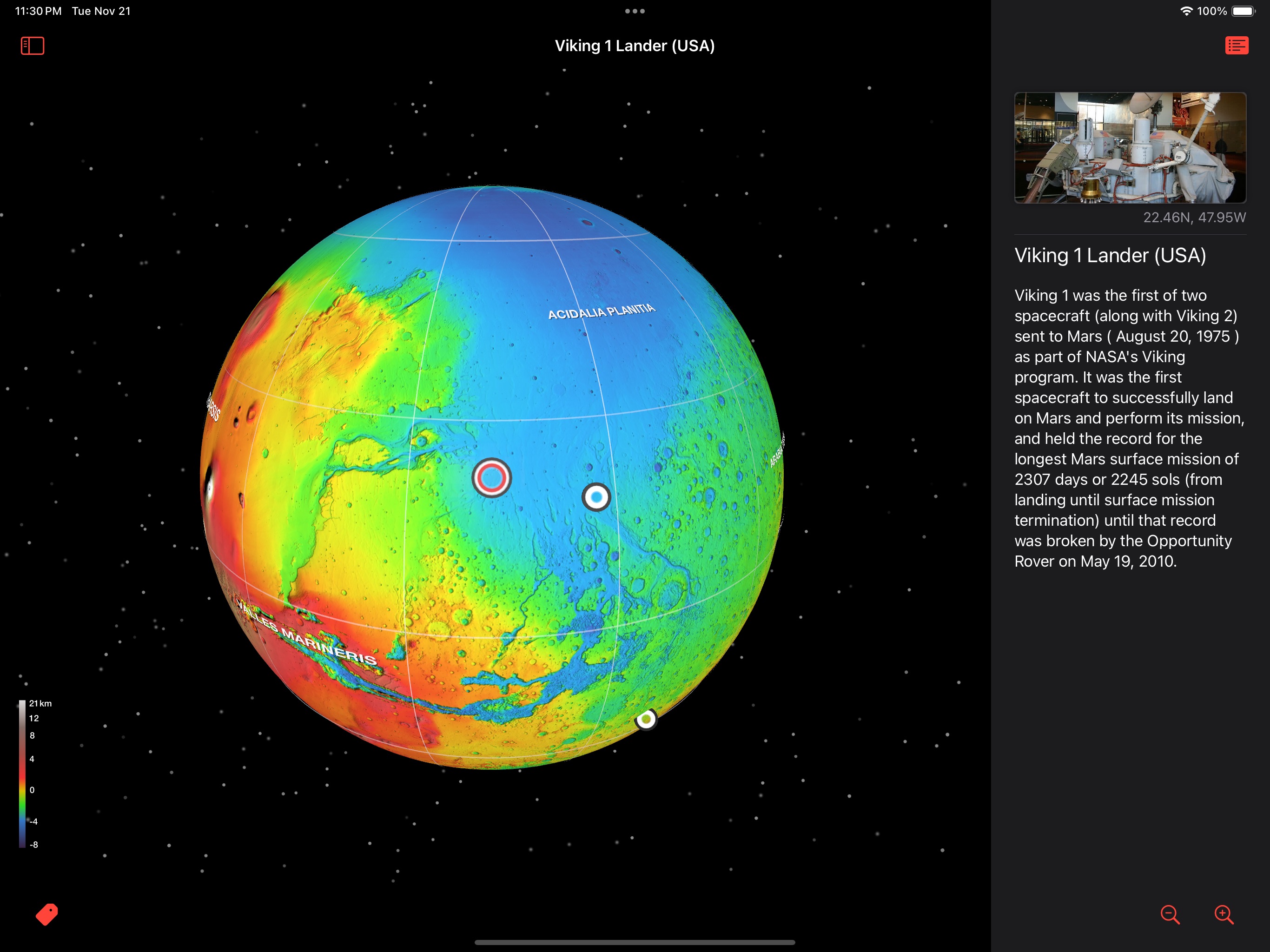Open the Viking lander photo thumbnail
This screenshot has height=952, width=1270.
(1130, 147)
